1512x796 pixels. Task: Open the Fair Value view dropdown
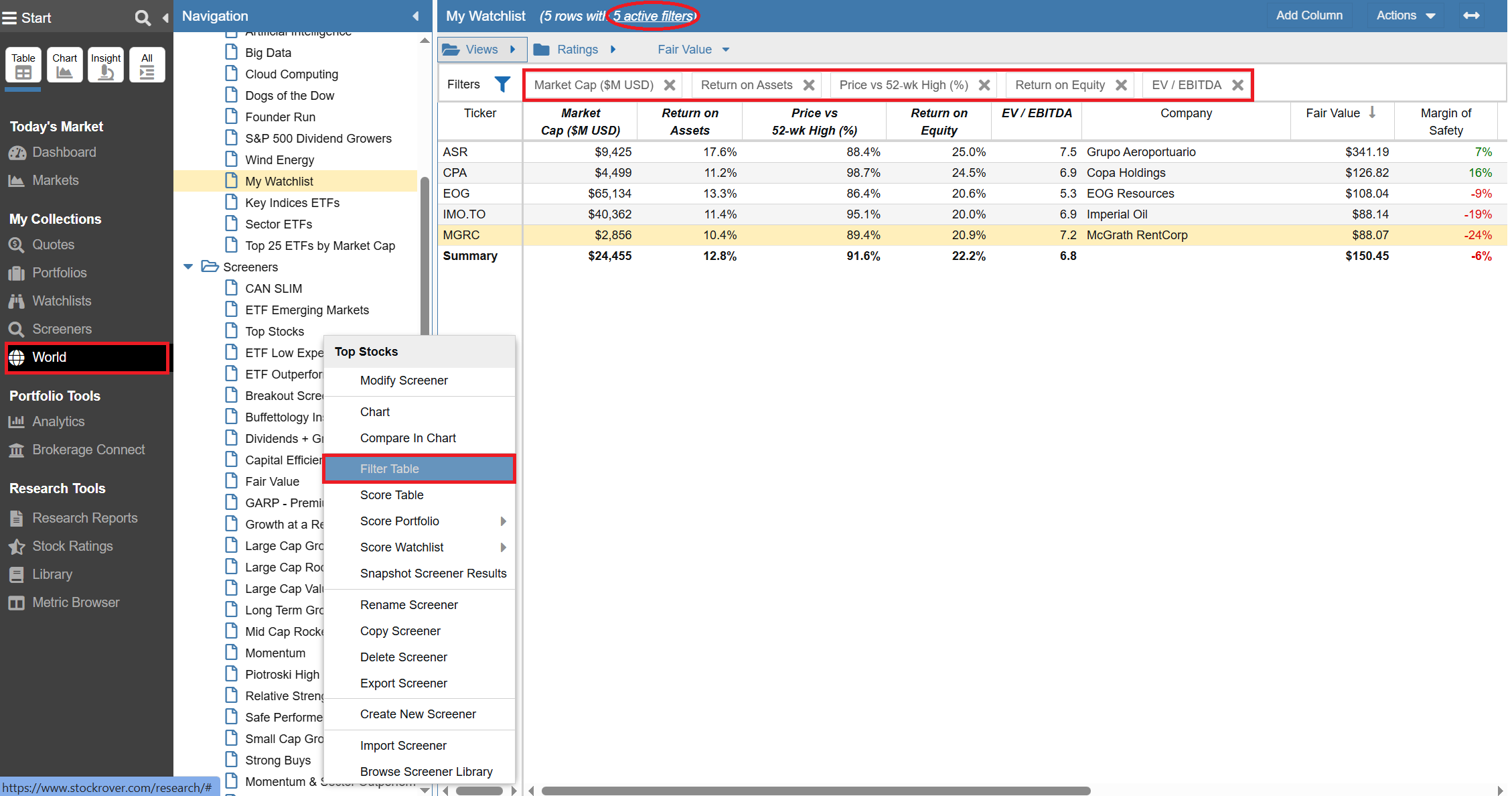click(693, 50)
